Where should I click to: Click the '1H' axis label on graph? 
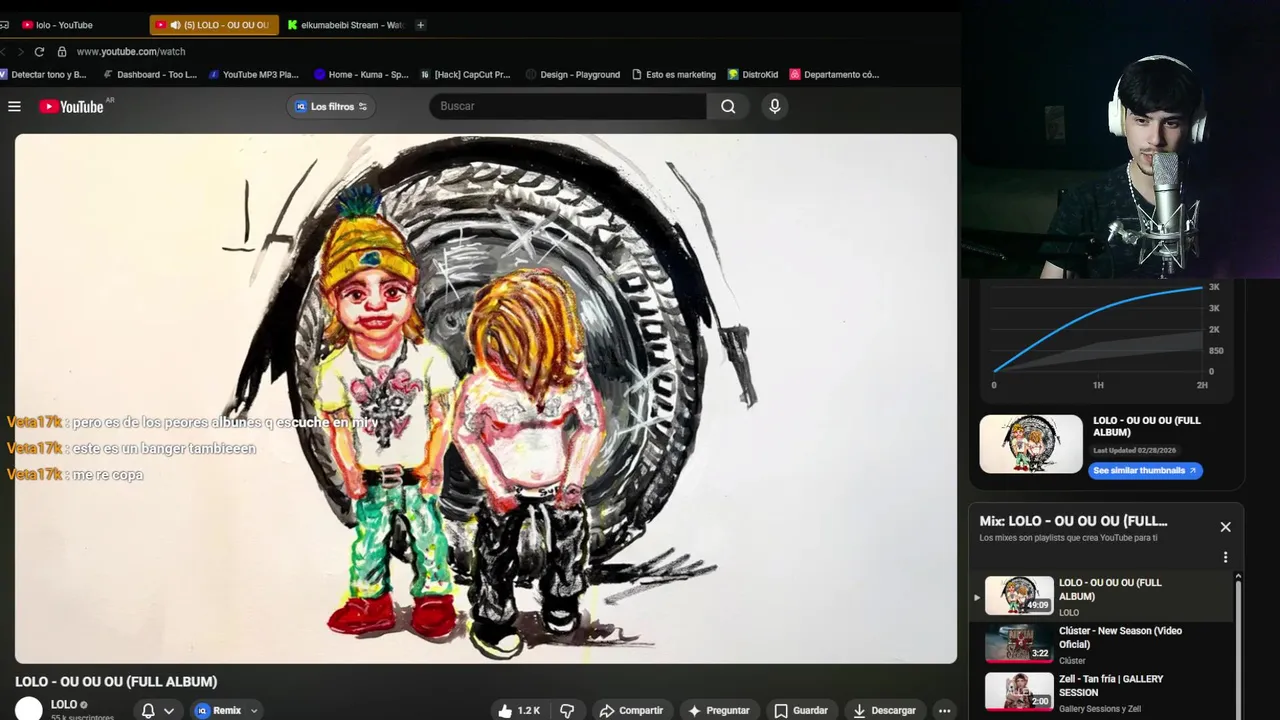[x=1098, y=385]
